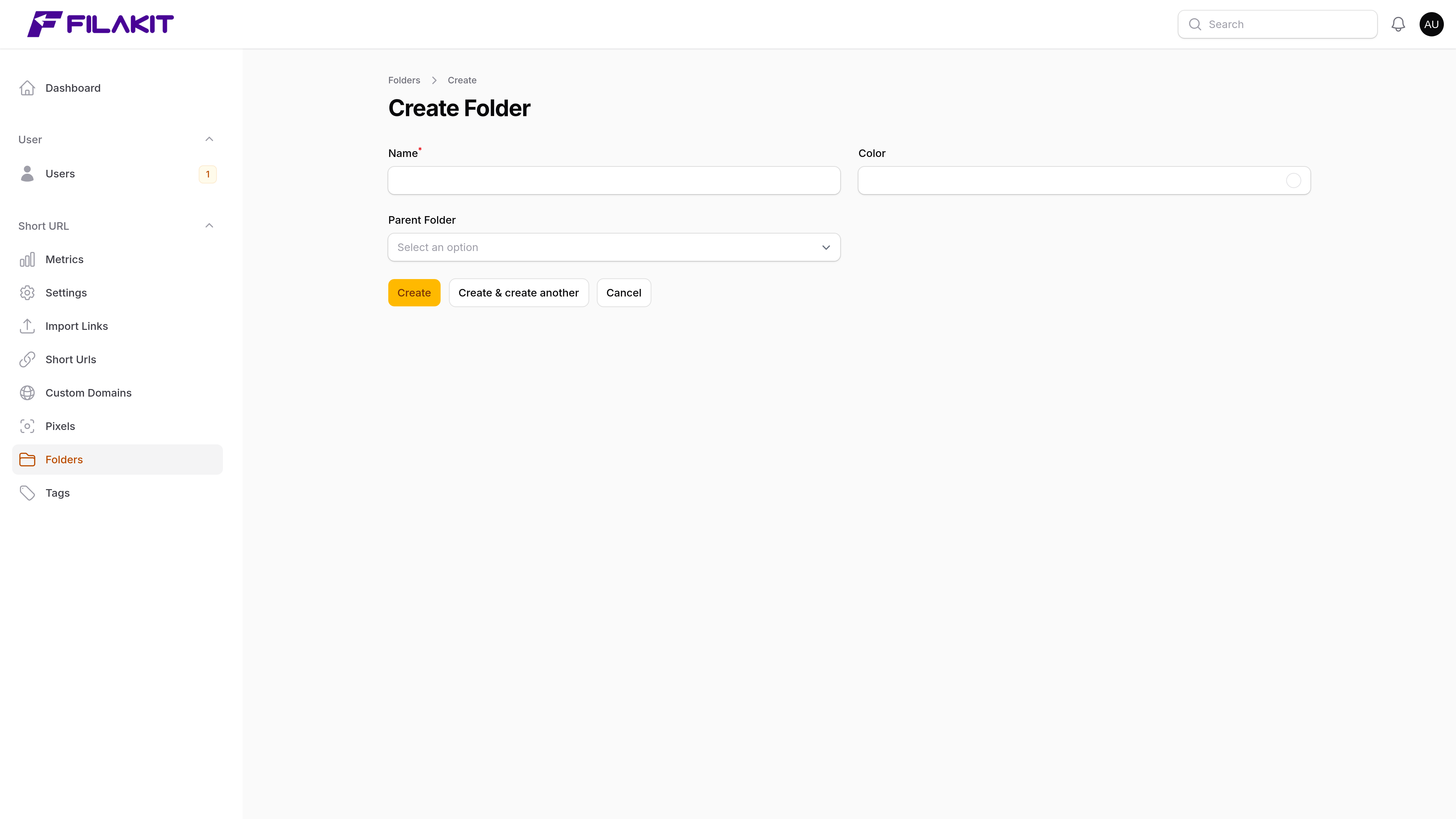
Task: Click the Parent Folder dropdown chevron
Action: pos(826,247)
